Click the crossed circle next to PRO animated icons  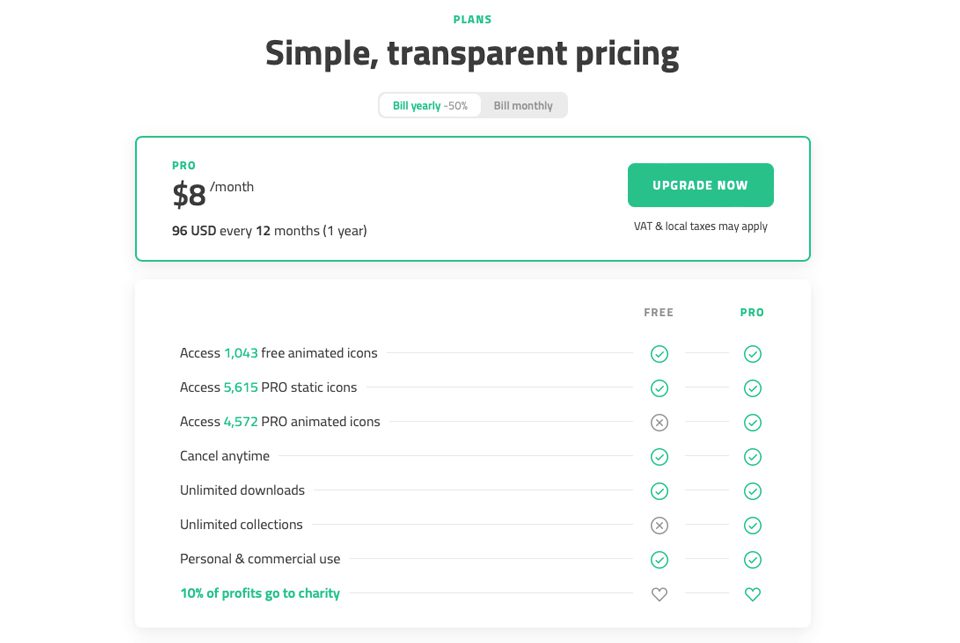point(659,422)
